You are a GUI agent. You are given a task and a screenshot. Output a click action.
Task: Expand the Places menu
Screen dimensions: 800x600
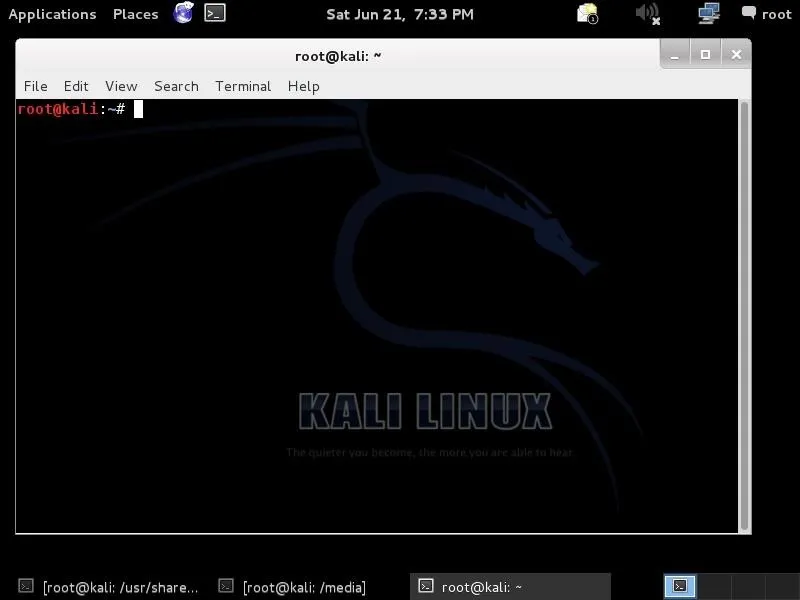[x=135, y=14]
